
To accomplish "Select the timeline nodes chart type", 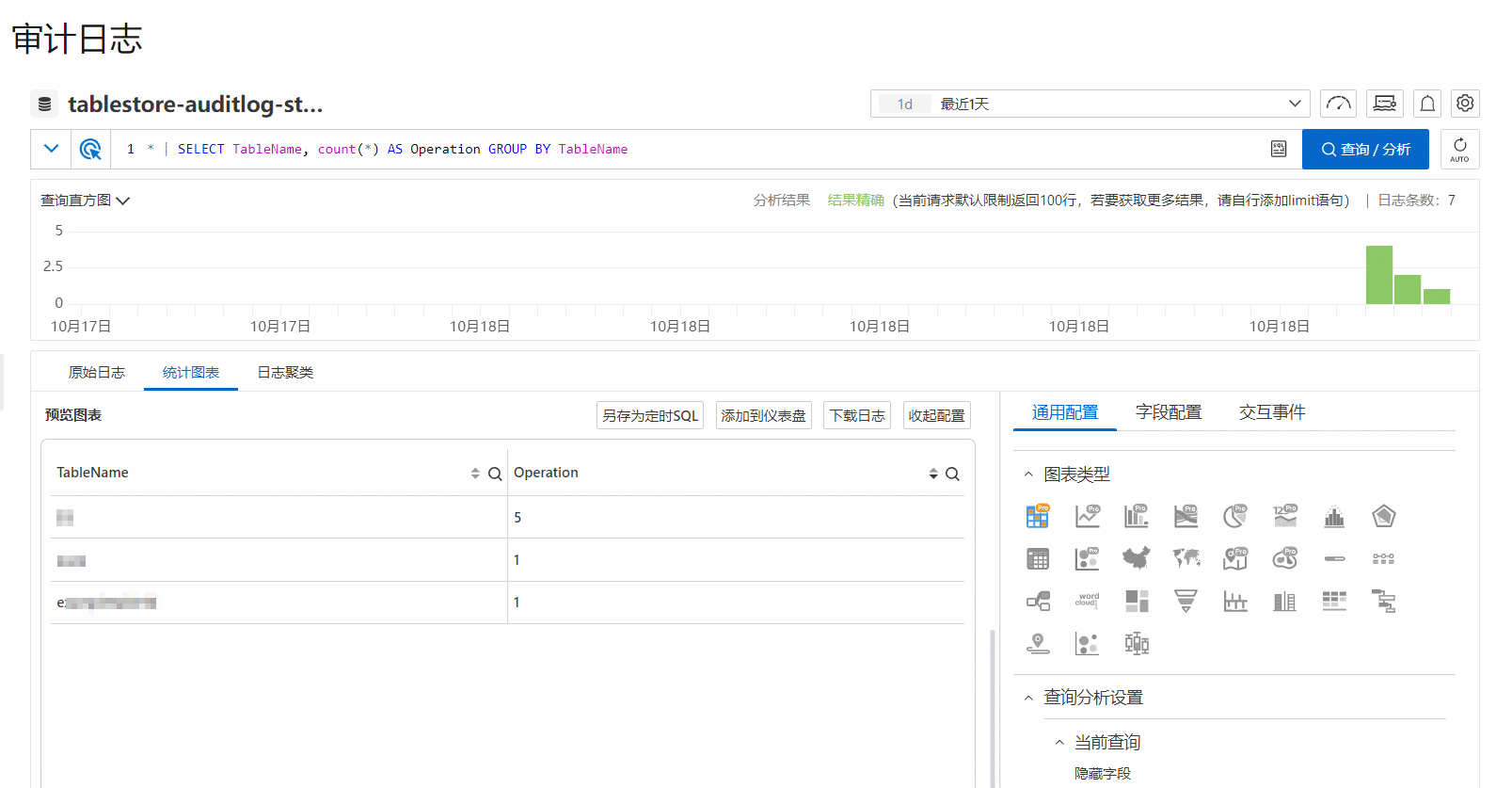I will pos(1384,559).
